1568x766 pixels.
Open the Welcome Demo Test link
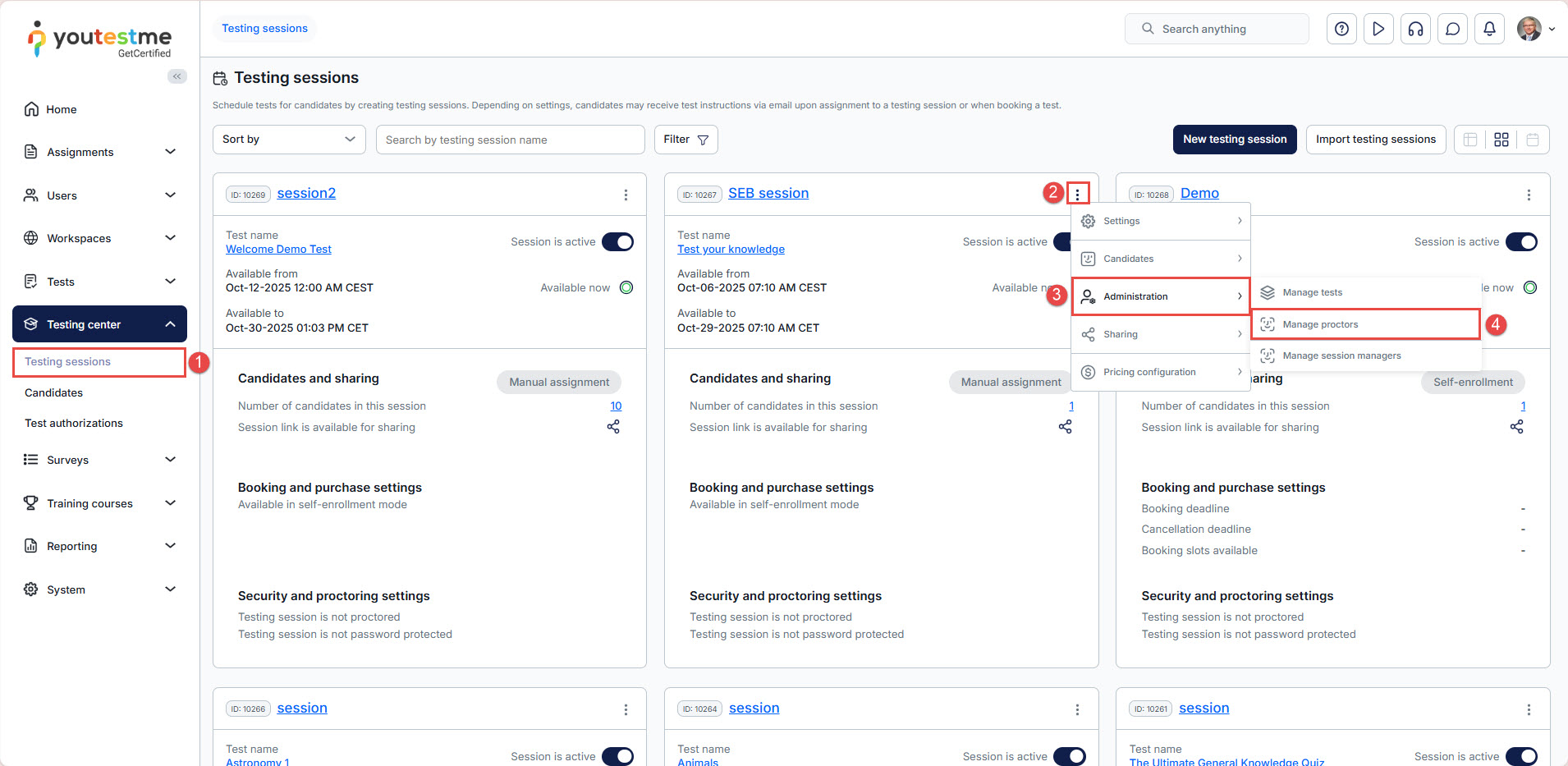pos(278,250)
